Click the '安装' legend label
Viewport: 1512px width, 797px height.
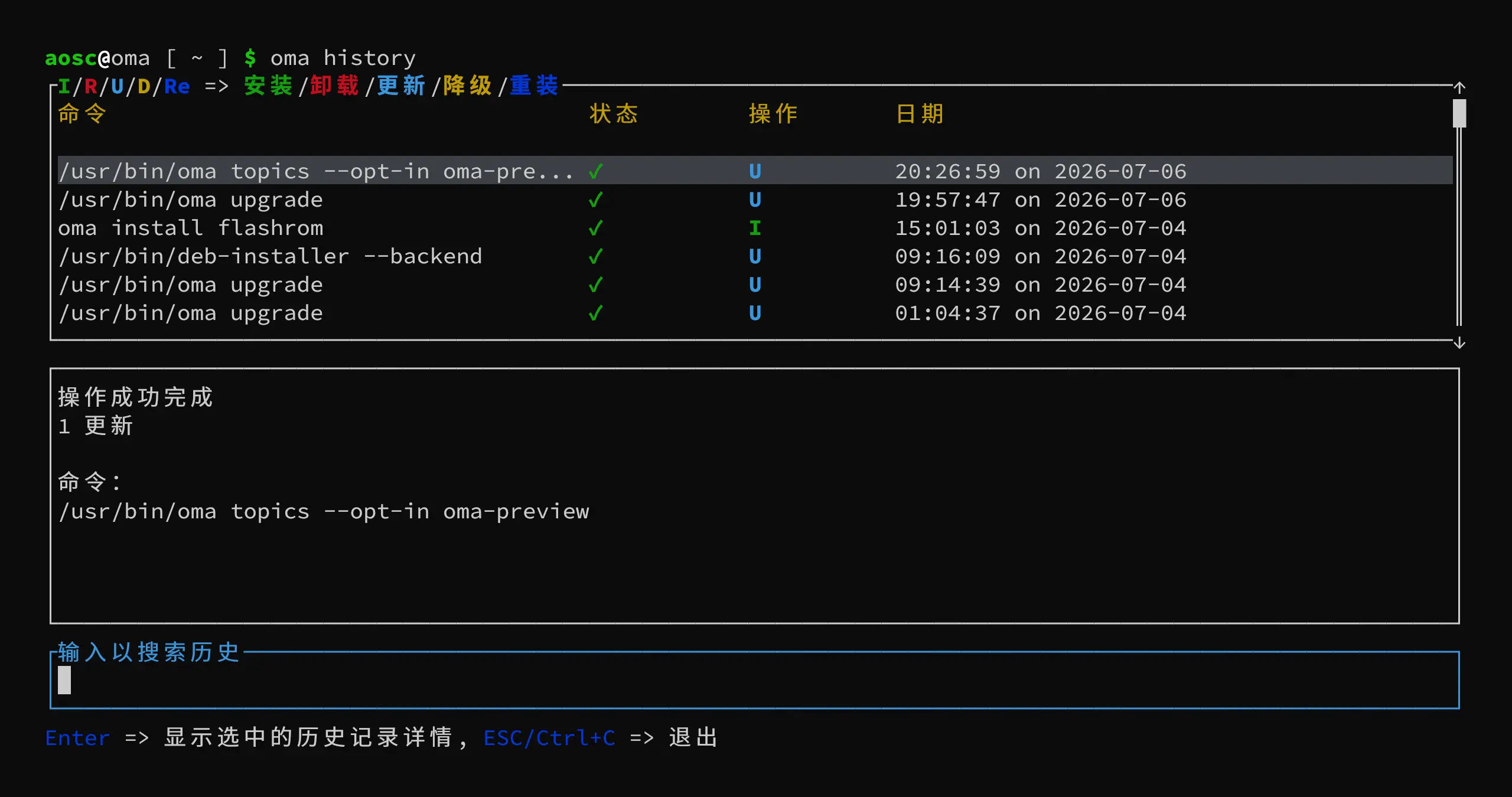(x=268, y=86)
